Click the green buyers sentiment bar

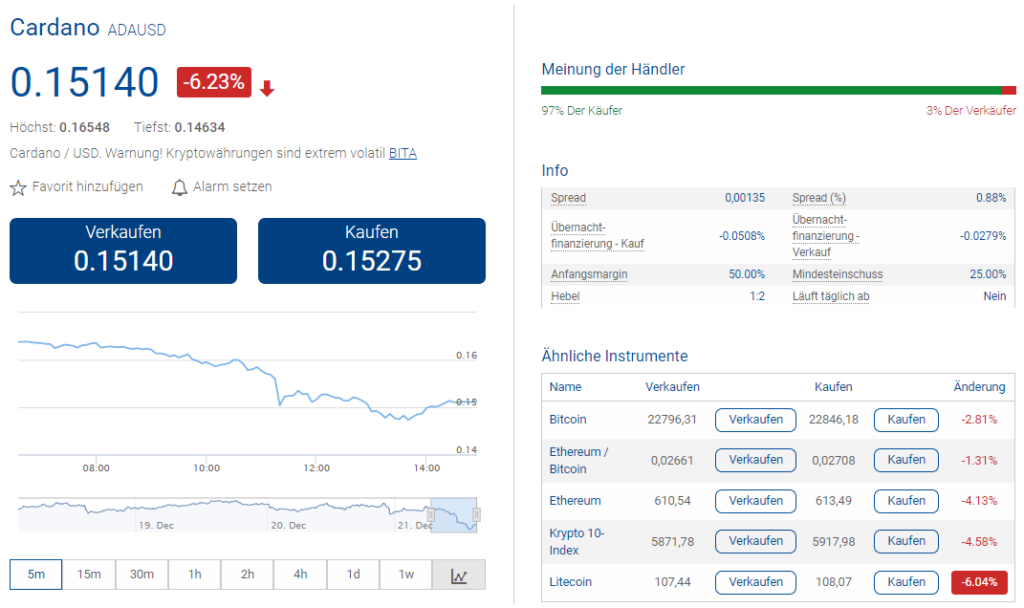(772, 90)
